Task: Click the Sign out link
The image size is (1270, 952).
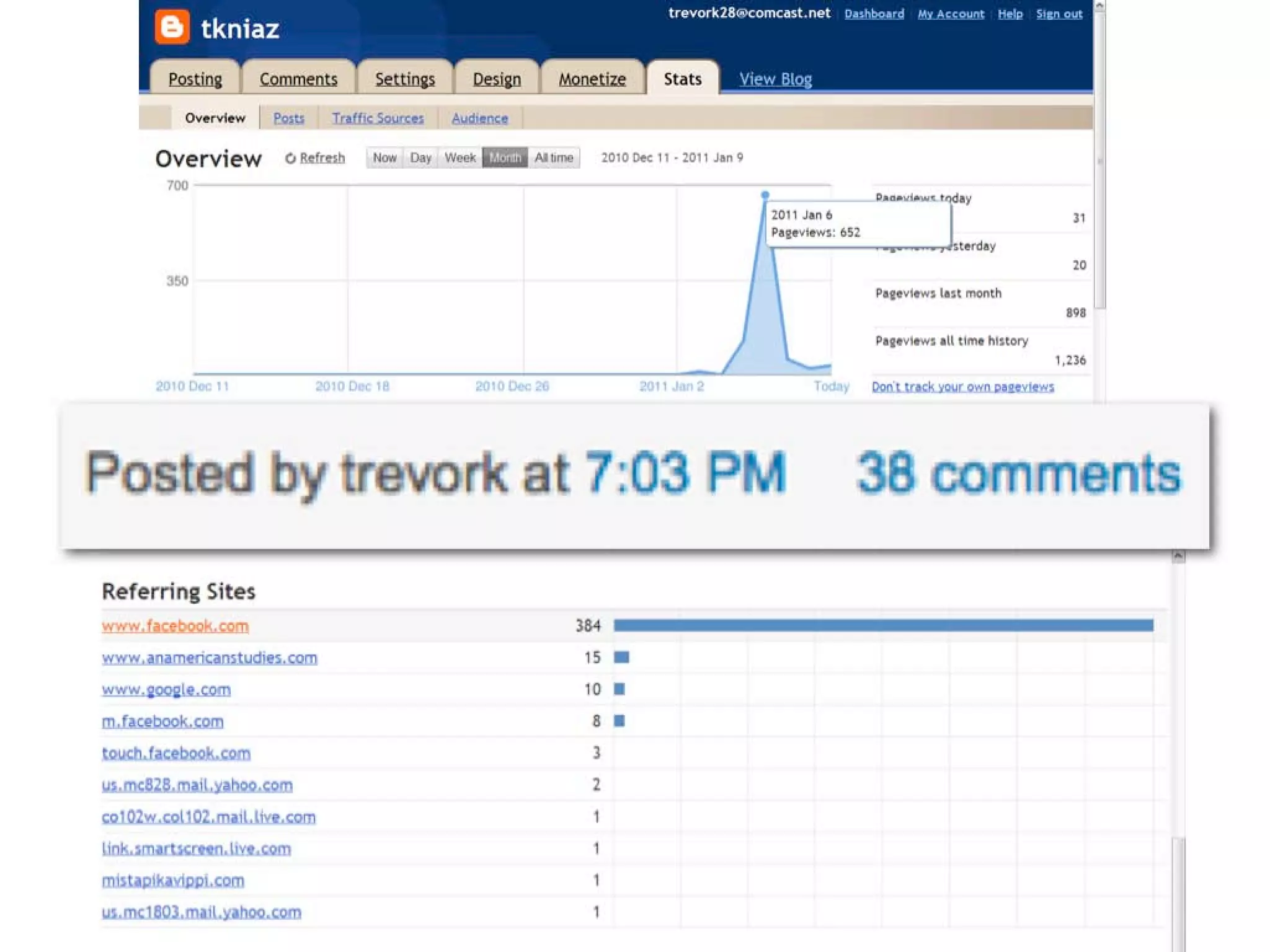Action: 1059,14
